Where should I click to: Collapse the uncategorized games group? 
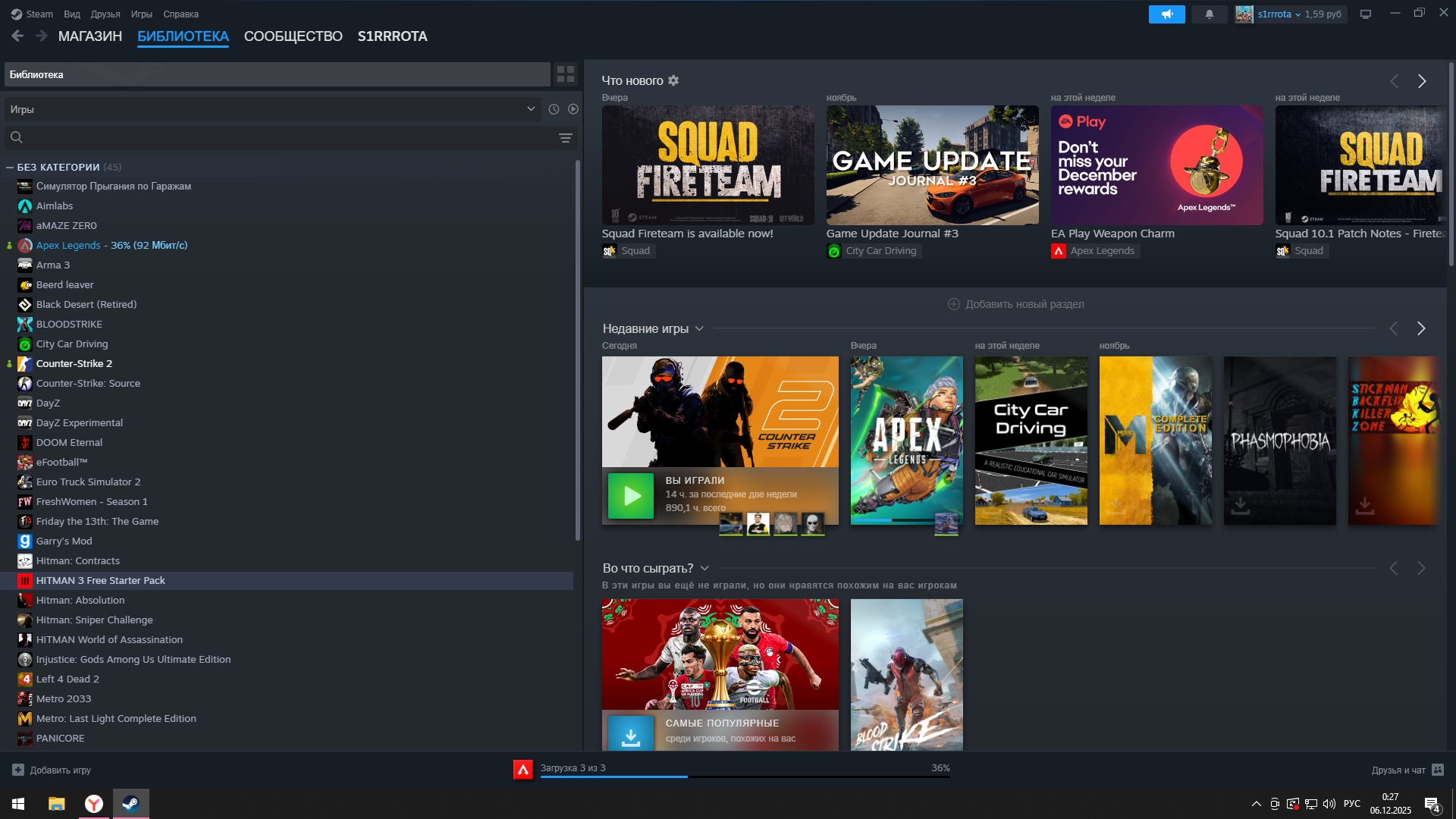tap(10, 168)
